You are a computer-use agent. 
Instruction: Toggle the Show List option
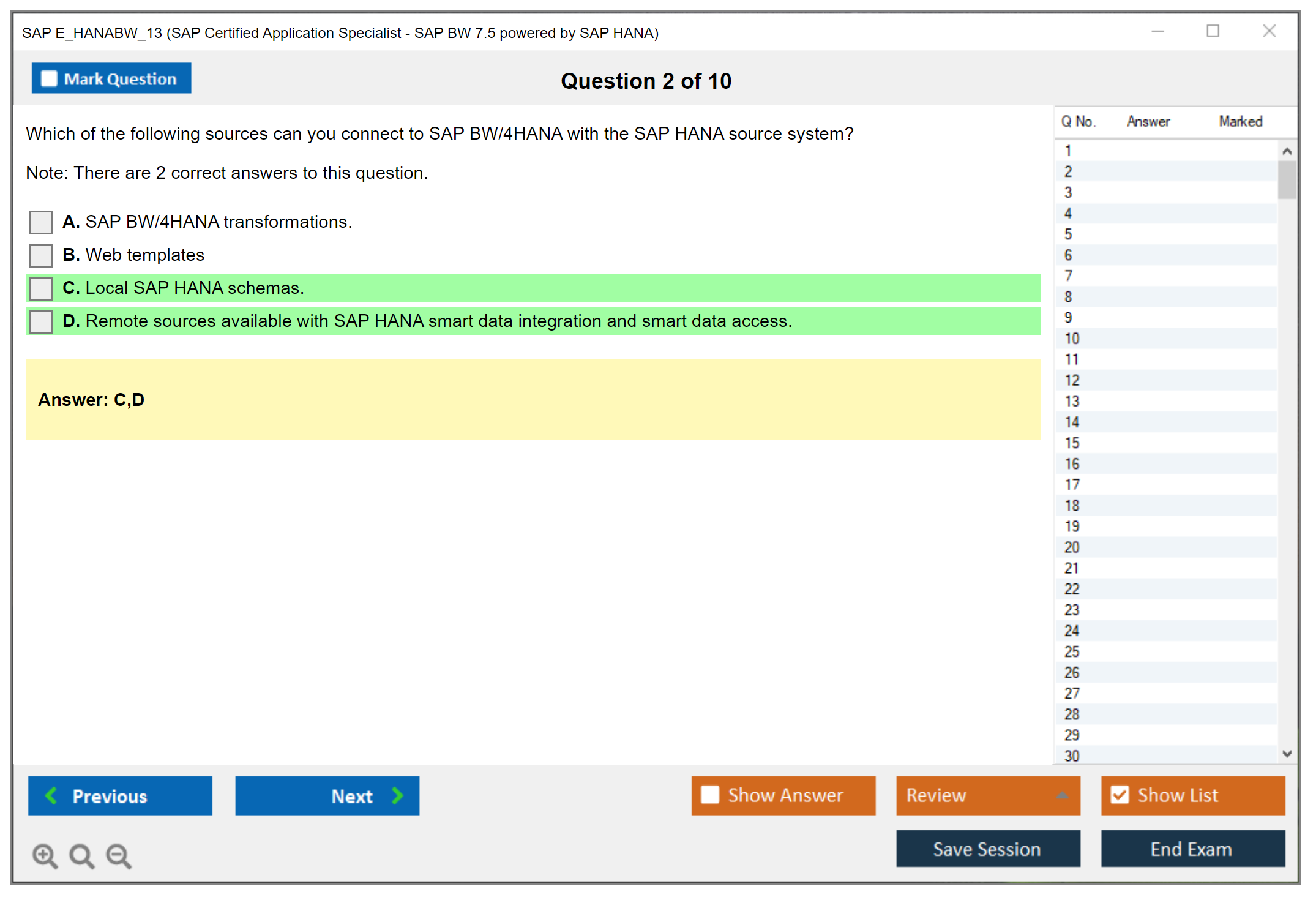(x=1120, y=795)
